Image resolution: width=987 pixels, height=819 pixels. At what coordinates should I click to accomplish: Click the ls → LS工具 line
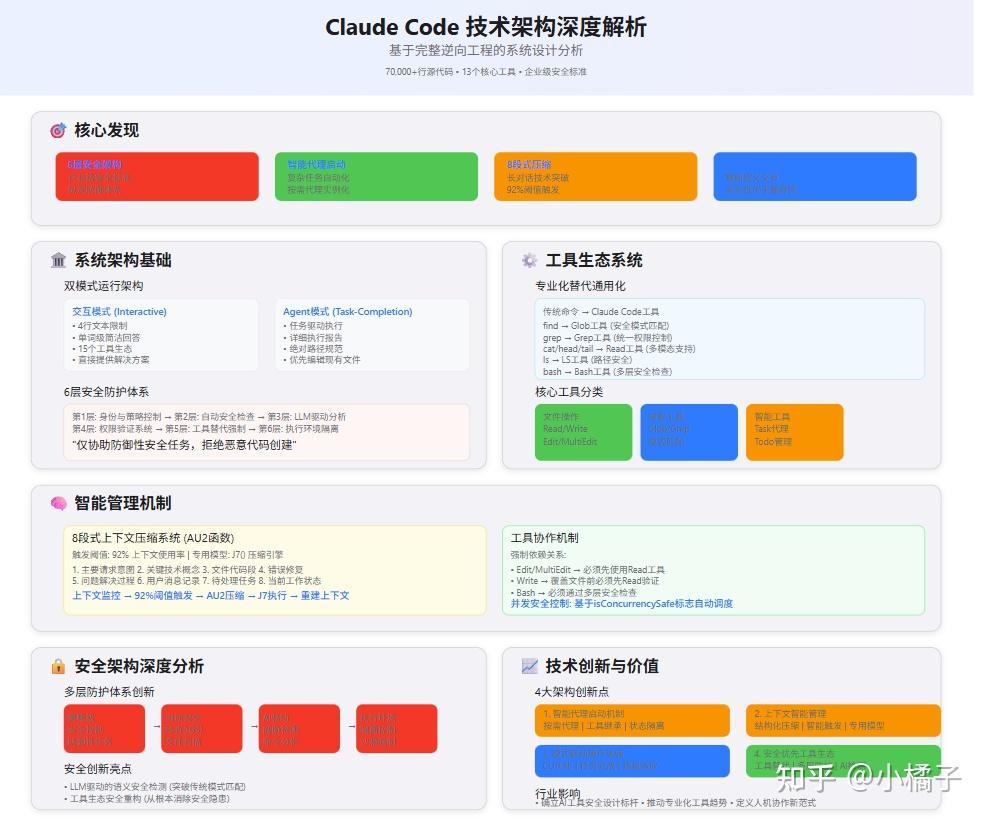[x=587, y=360]
